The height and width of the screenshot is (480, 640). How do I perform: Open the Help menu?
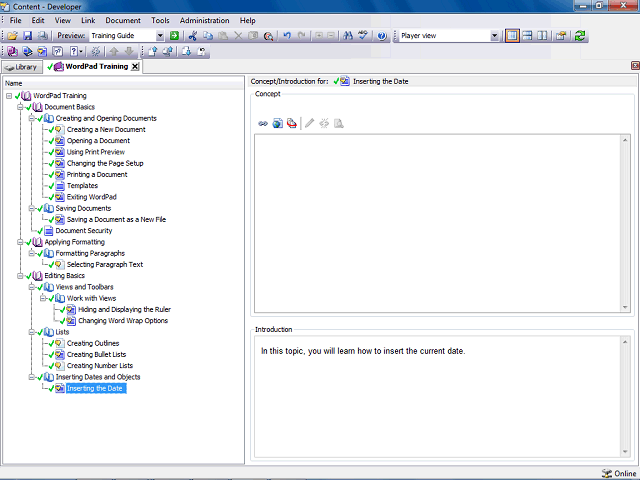click(248, 20)
